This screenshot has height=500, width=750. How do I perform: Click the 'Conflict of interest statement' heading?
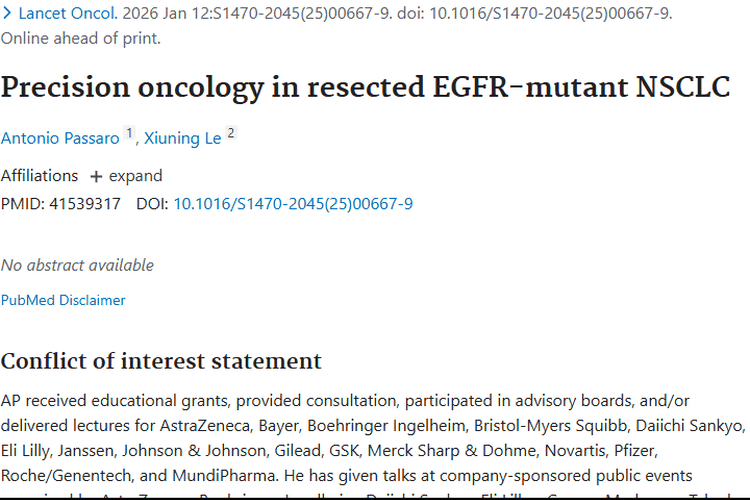click(161, 361)
